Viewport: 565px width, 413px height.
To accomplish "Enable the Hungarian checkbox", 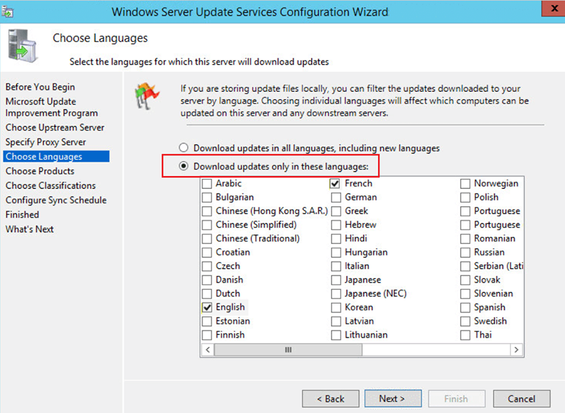I will pyautogui.click(x=336, y=252).
